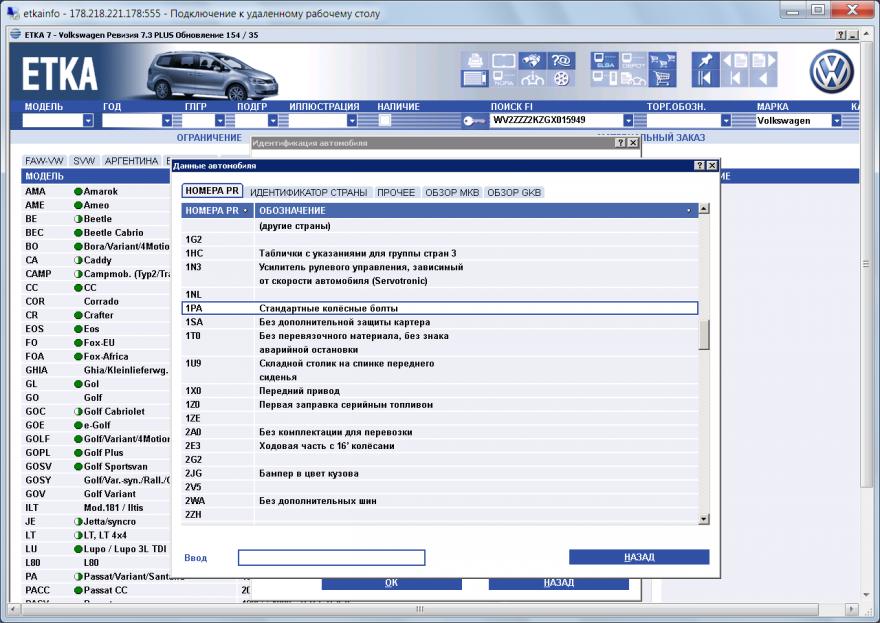This screenshot has width=880, height=623.
Task: Click the wheel rim icon in toolbar
Action: [x=560, y=79]
